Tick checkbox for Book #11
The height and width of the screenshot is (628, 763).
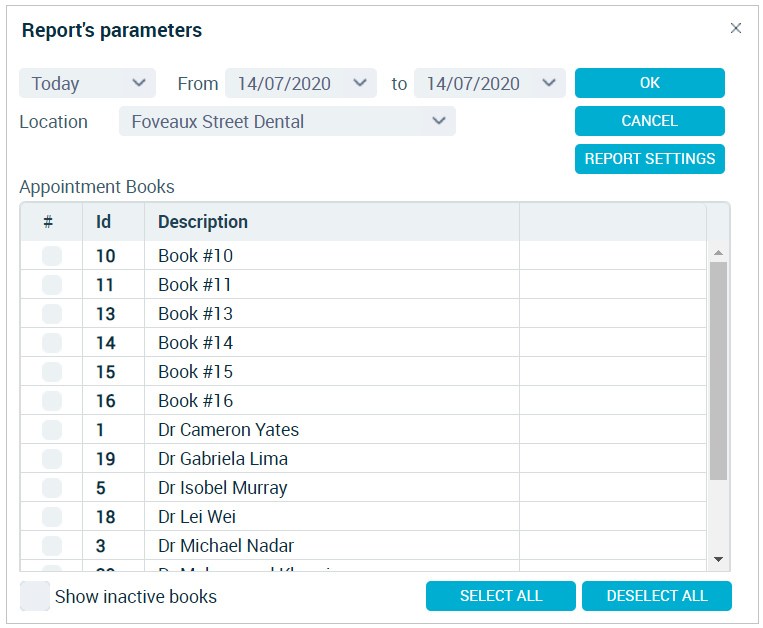tap(52, 285)
